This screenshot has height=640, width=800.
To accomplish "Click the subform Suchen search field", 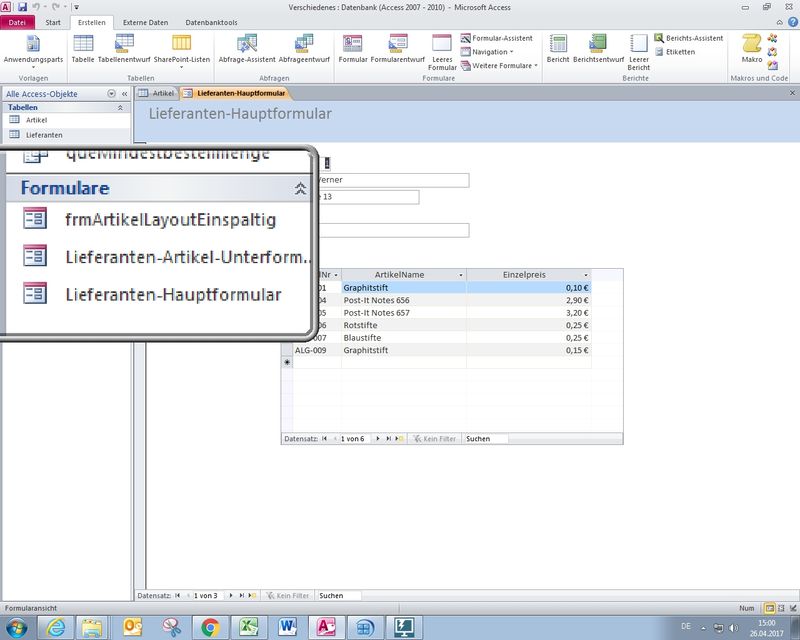I will [x=486, y=438].
